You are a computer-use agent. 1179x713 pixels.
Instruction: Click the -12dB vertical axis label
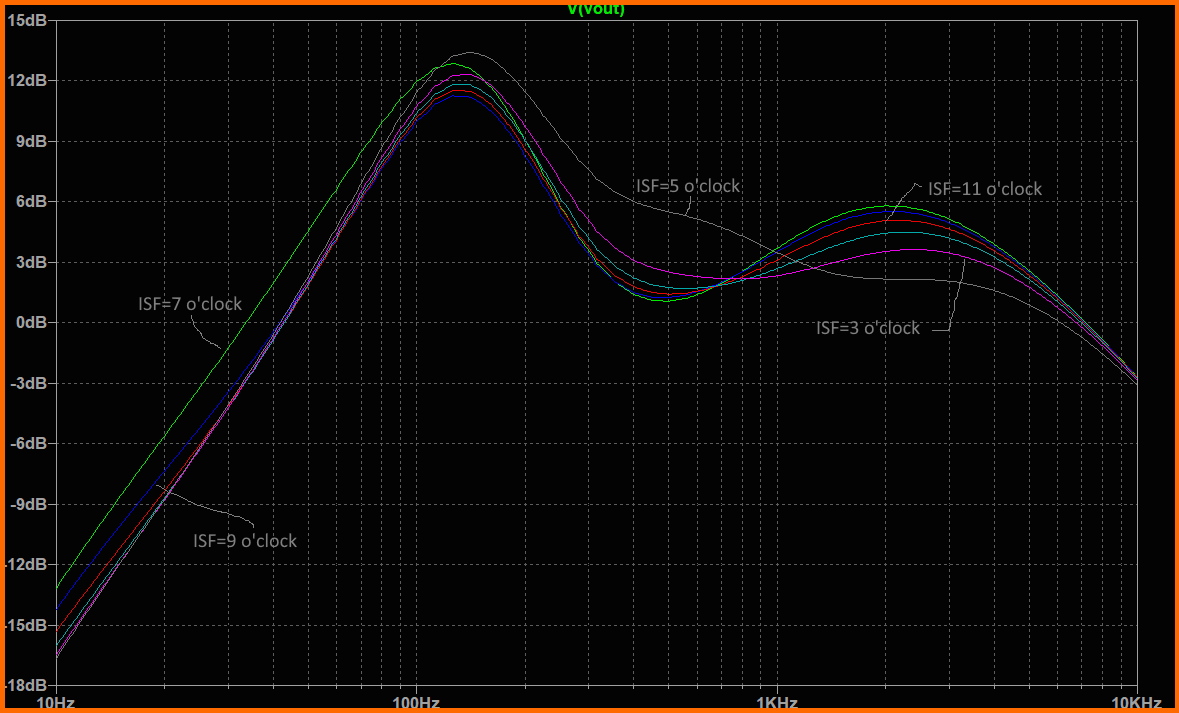pyautogui.click(x=28, y=564)
